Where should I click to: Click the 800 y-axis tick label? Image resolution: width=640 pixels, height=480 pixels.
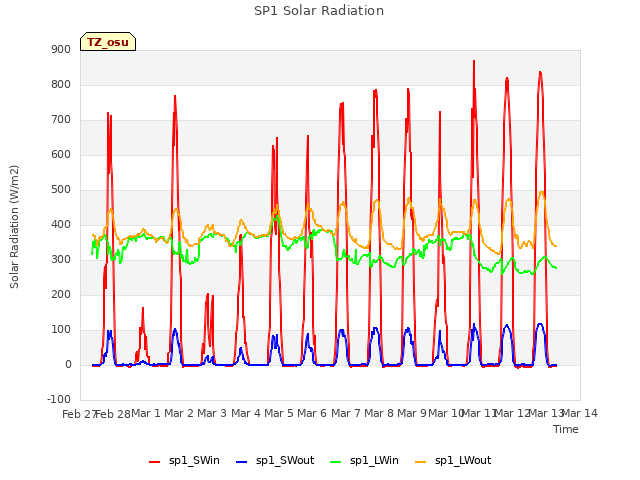61,84
